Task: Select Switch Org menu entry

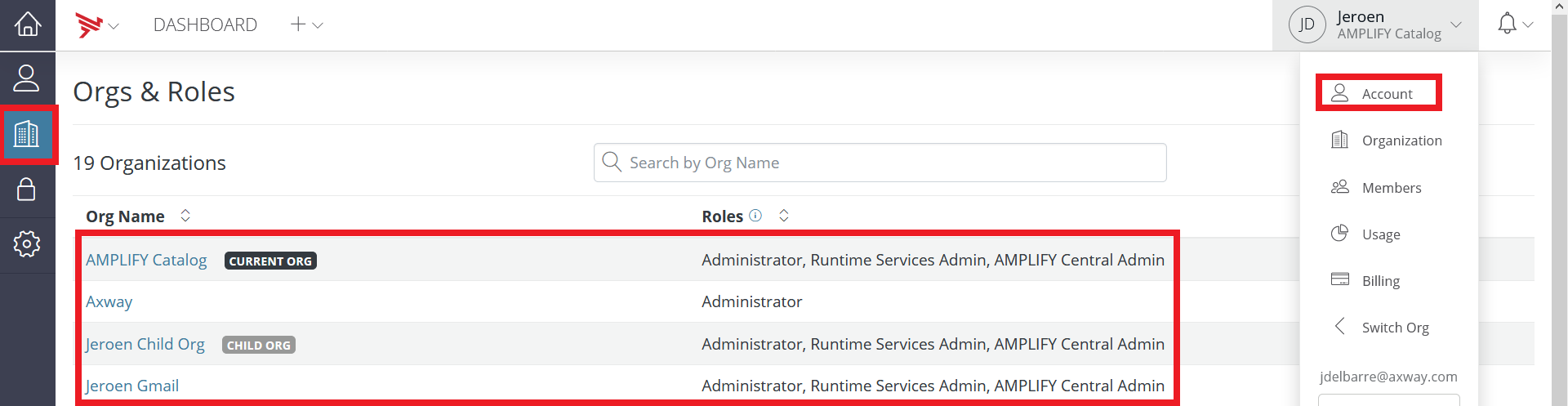Action: 1380,328
